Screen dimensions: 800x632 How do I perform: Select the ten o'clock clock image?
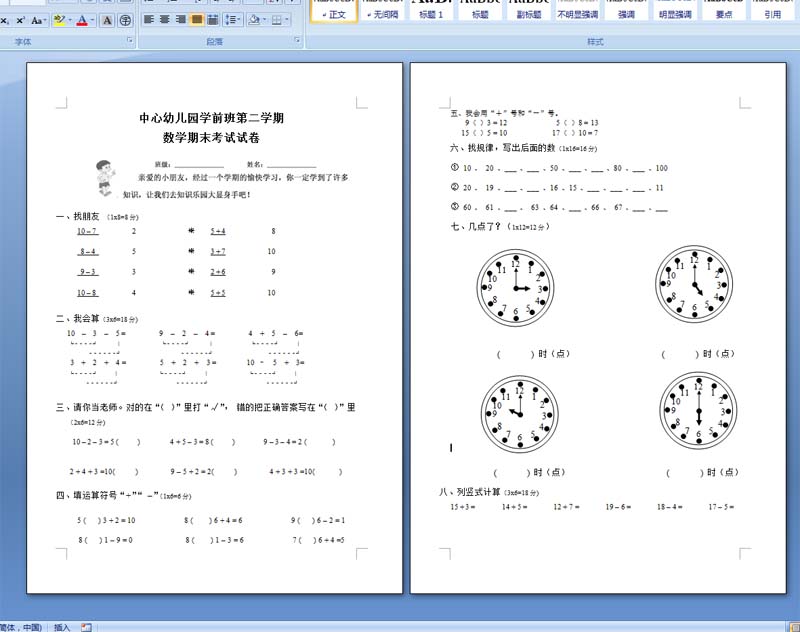tap(519, 414)
